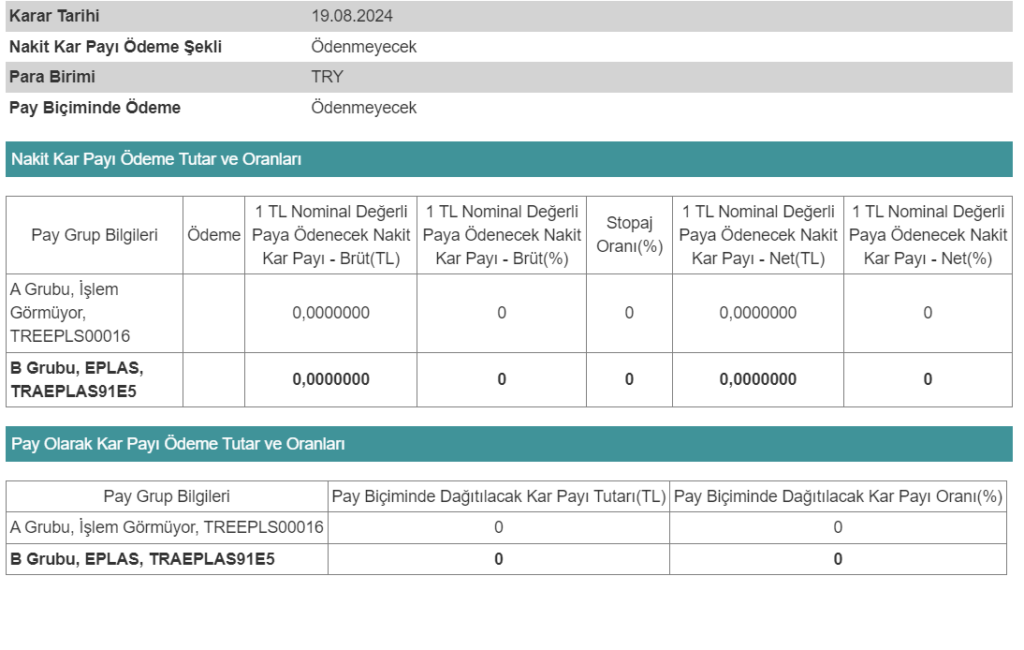
Task: Click Pay Biçiminde Dağıtılacak Kar Payı Tutarı(TL) header
Action: coord(498,496)
